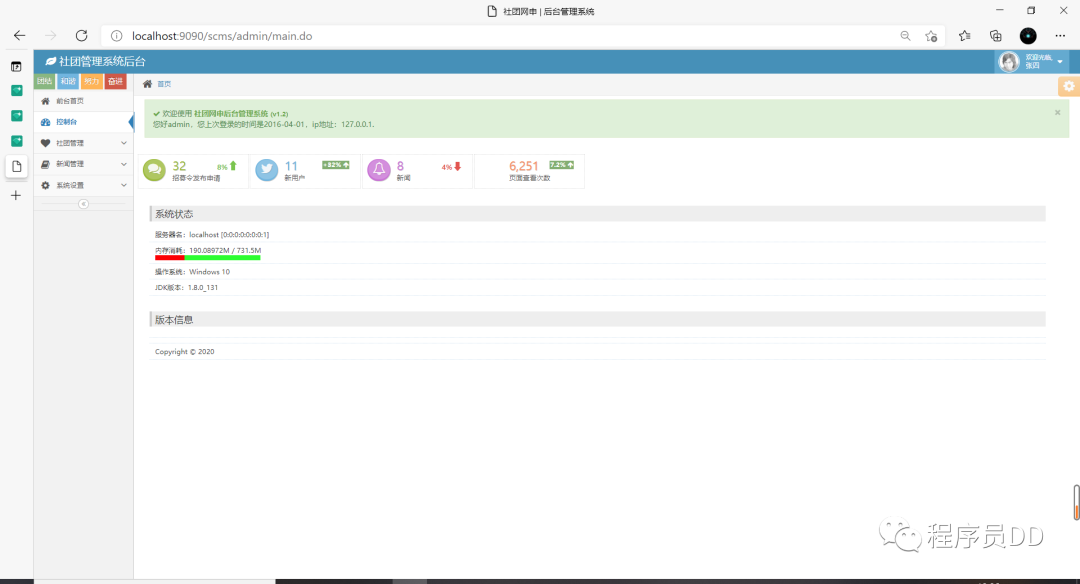The width and height of the screenshot is (1080, 584).
Task: Click the blue Twitter bird icon for 新用户
Action: [x=267, y=169]
